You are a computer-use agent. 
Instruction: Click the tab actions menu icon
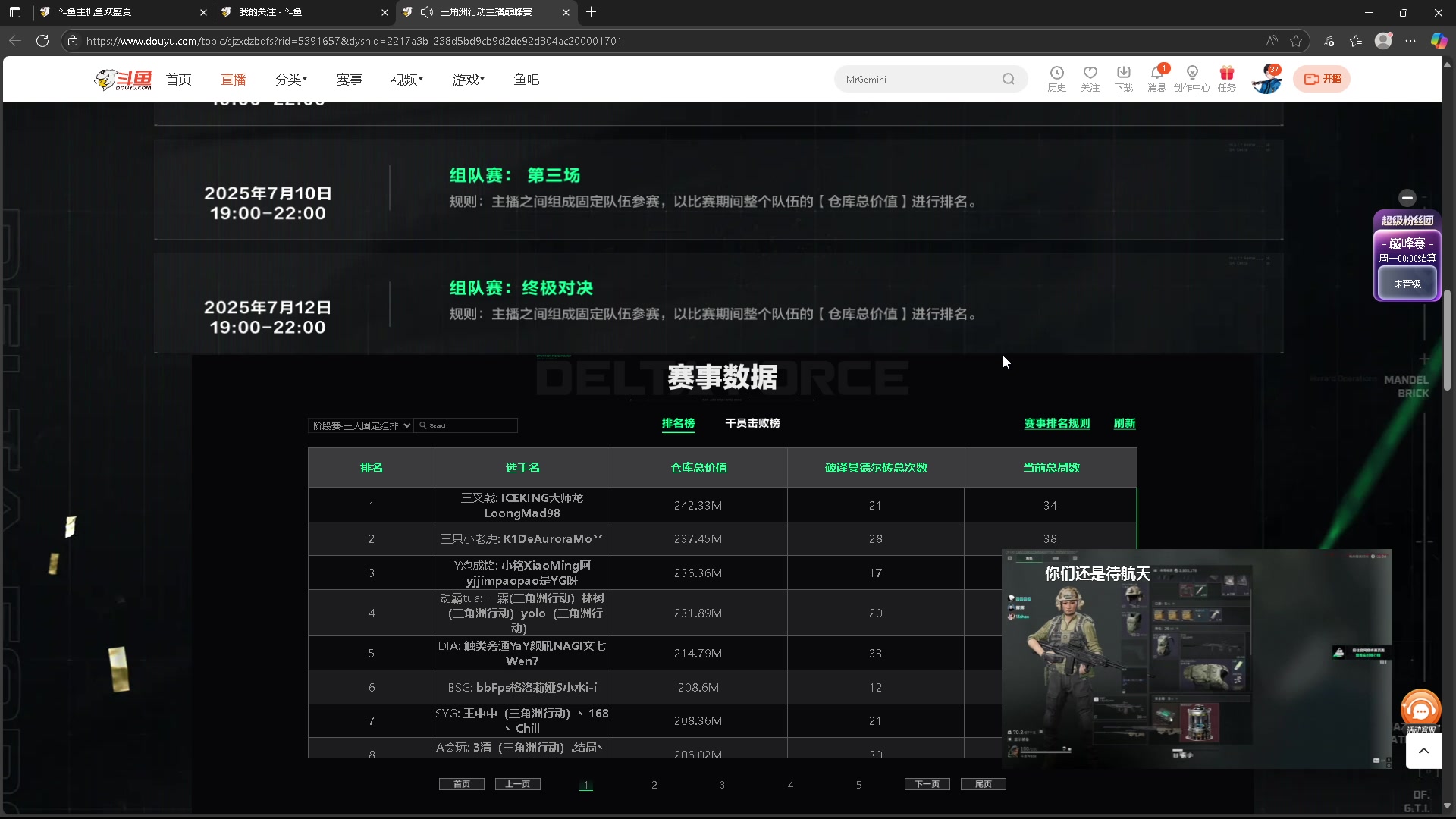pos(15,12)
